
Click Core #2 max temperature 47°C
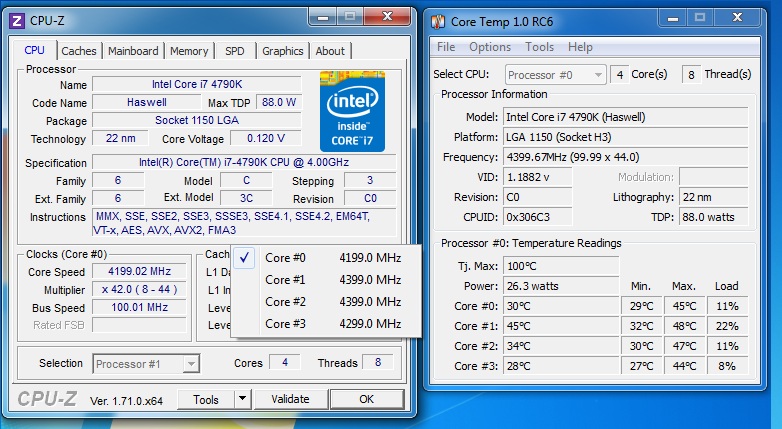684,346
